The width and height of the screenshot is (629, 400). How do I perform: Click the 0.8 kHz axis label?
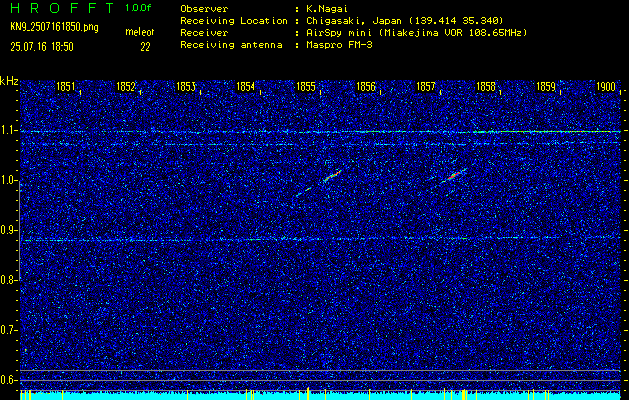pos(7,280)
